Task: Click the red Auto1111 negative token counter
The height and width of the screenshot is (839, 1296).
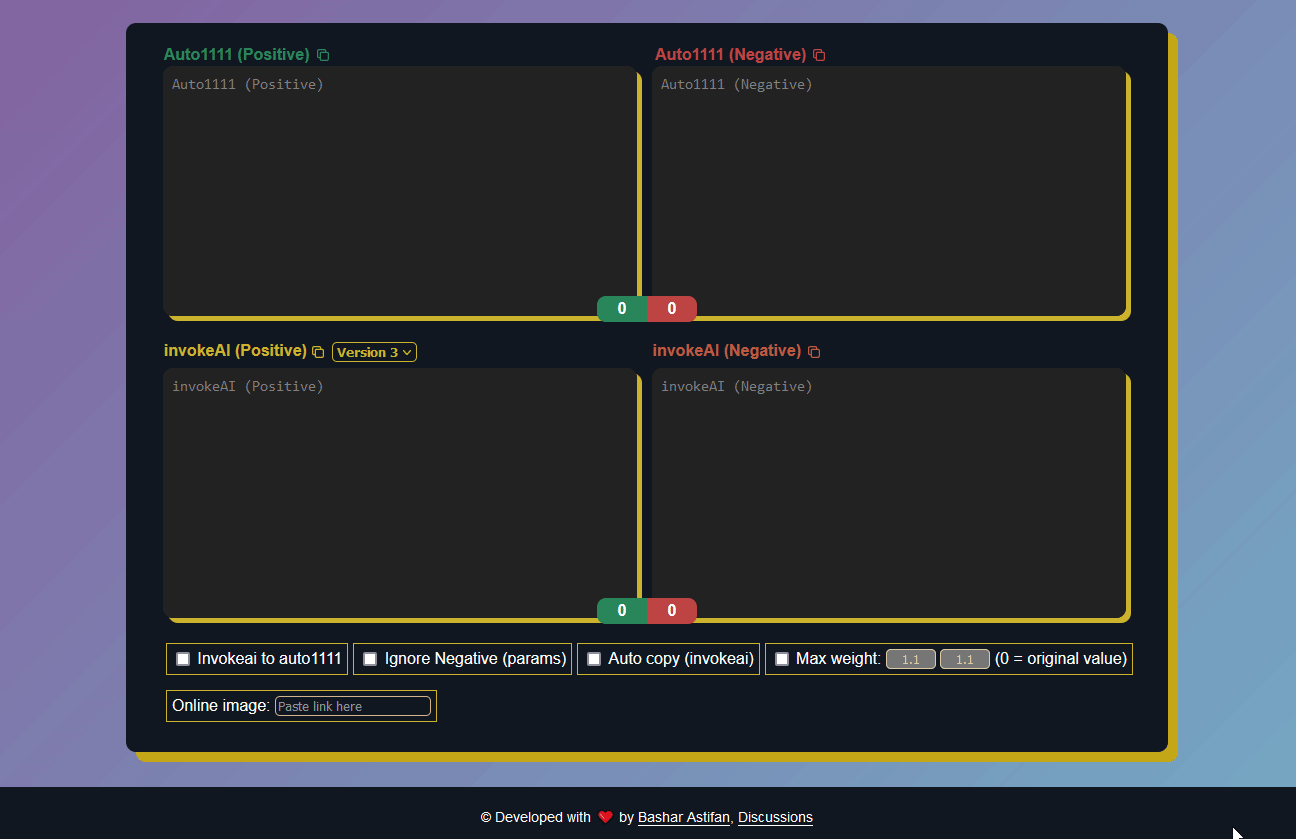Action: point(672,309)
